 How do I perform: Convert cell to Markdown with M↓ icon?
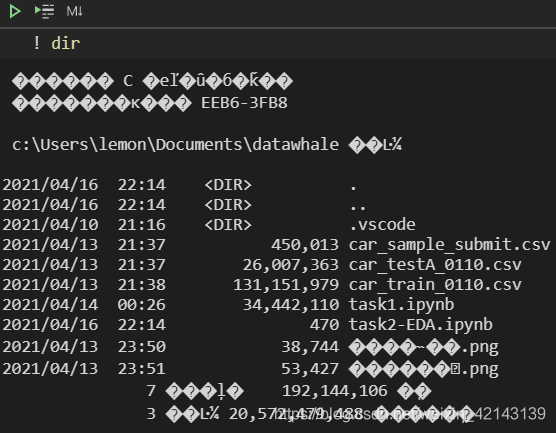point(74,11)
